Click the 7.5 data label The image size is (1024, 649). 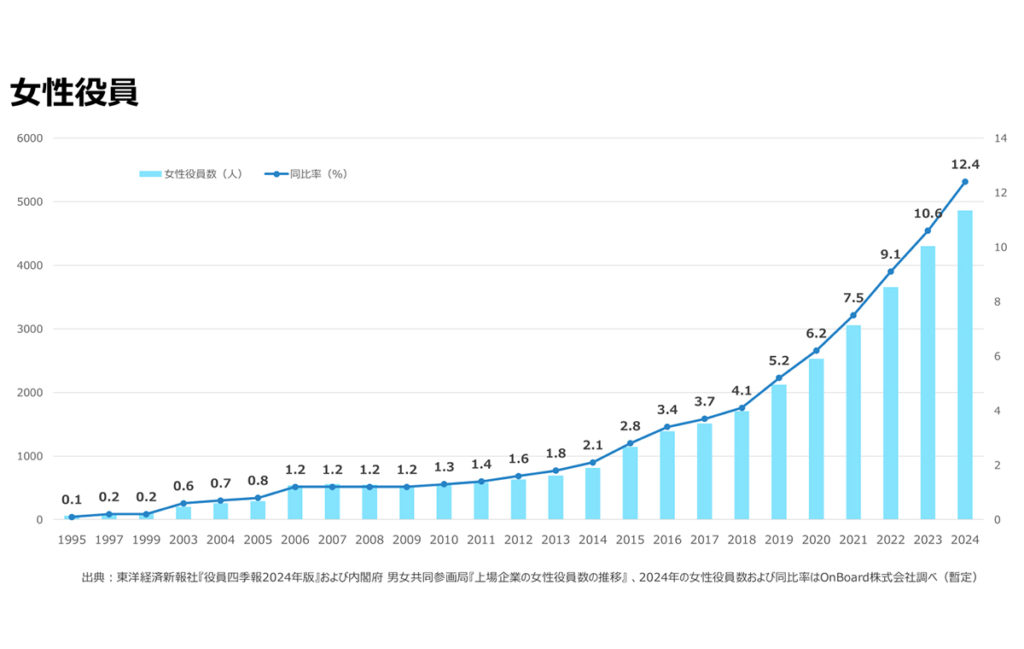click(853, 297)
